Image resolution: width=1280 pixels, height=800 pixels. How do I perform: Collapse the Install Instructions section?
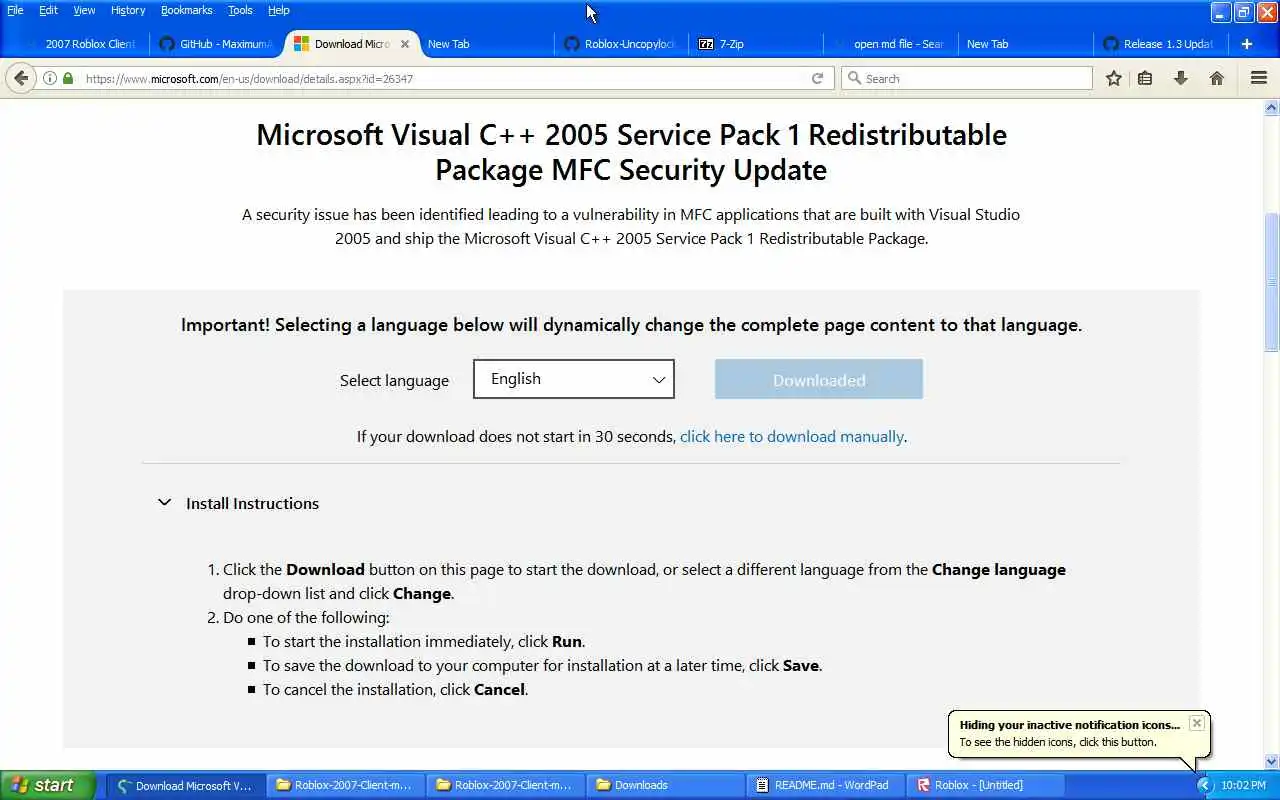pos(165,503)
